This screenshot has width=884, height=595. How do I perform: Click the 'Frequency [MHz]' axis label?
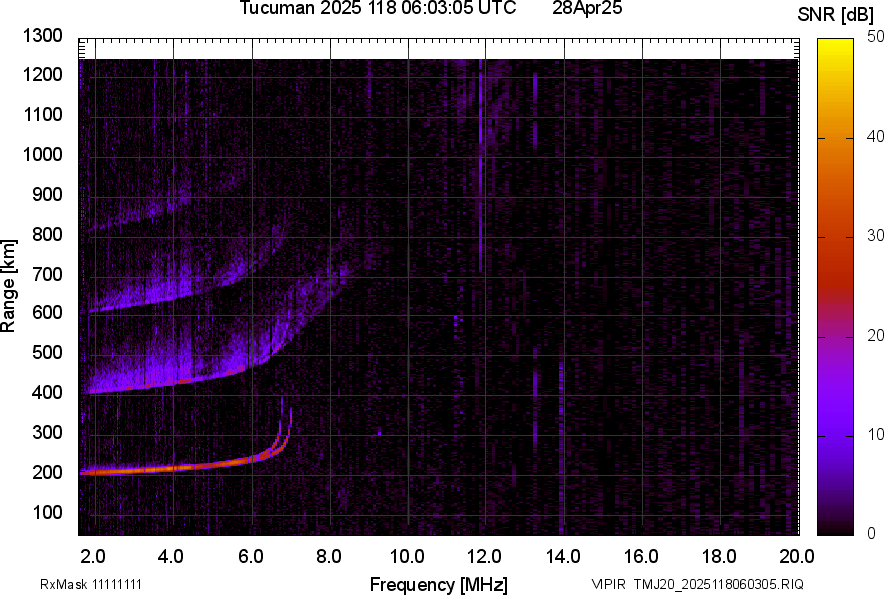(439, 584)
